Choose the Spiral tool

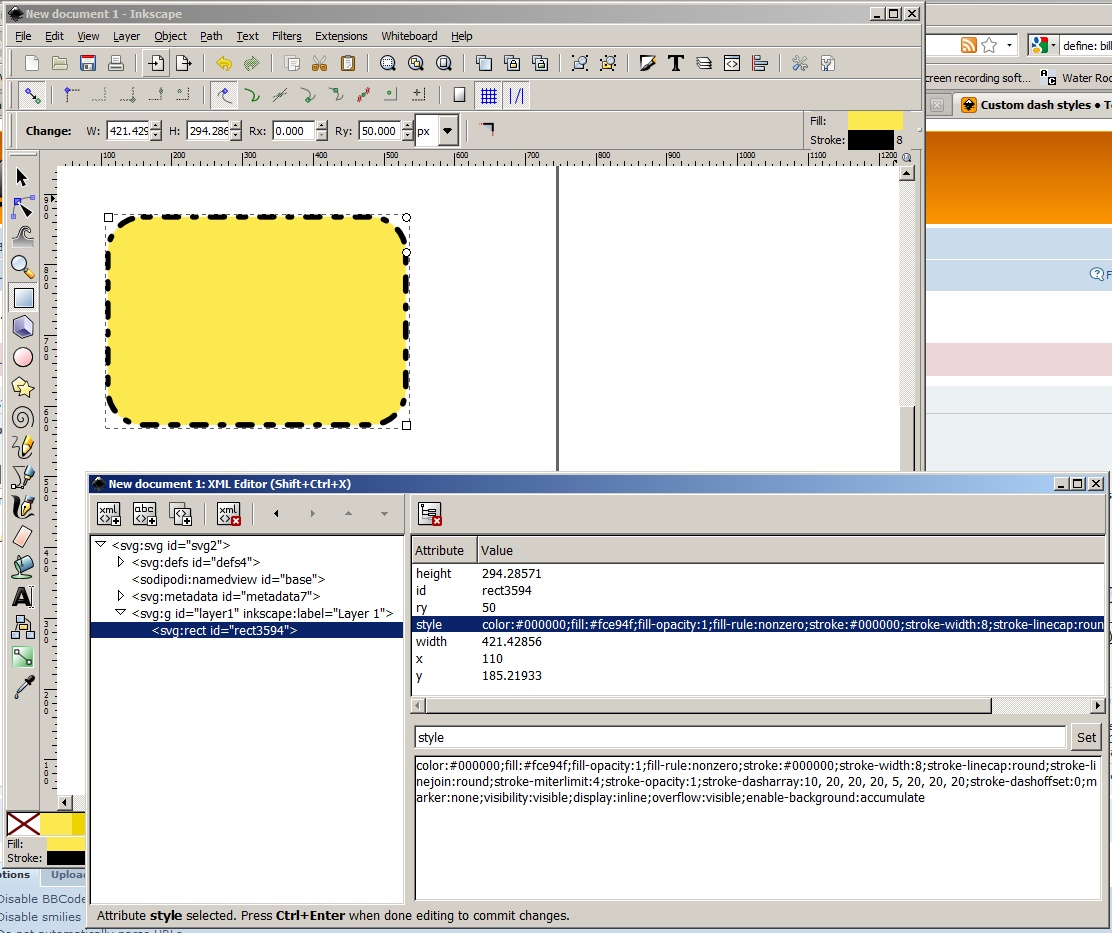[22, 417]
